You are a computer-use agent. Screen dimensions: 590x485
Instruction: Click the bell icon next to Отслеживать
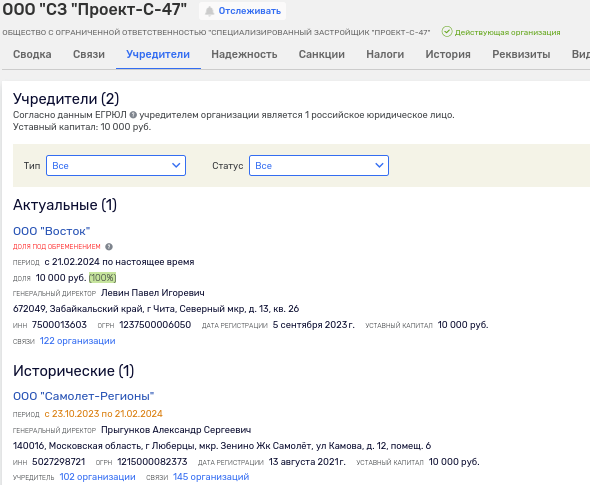209,11
